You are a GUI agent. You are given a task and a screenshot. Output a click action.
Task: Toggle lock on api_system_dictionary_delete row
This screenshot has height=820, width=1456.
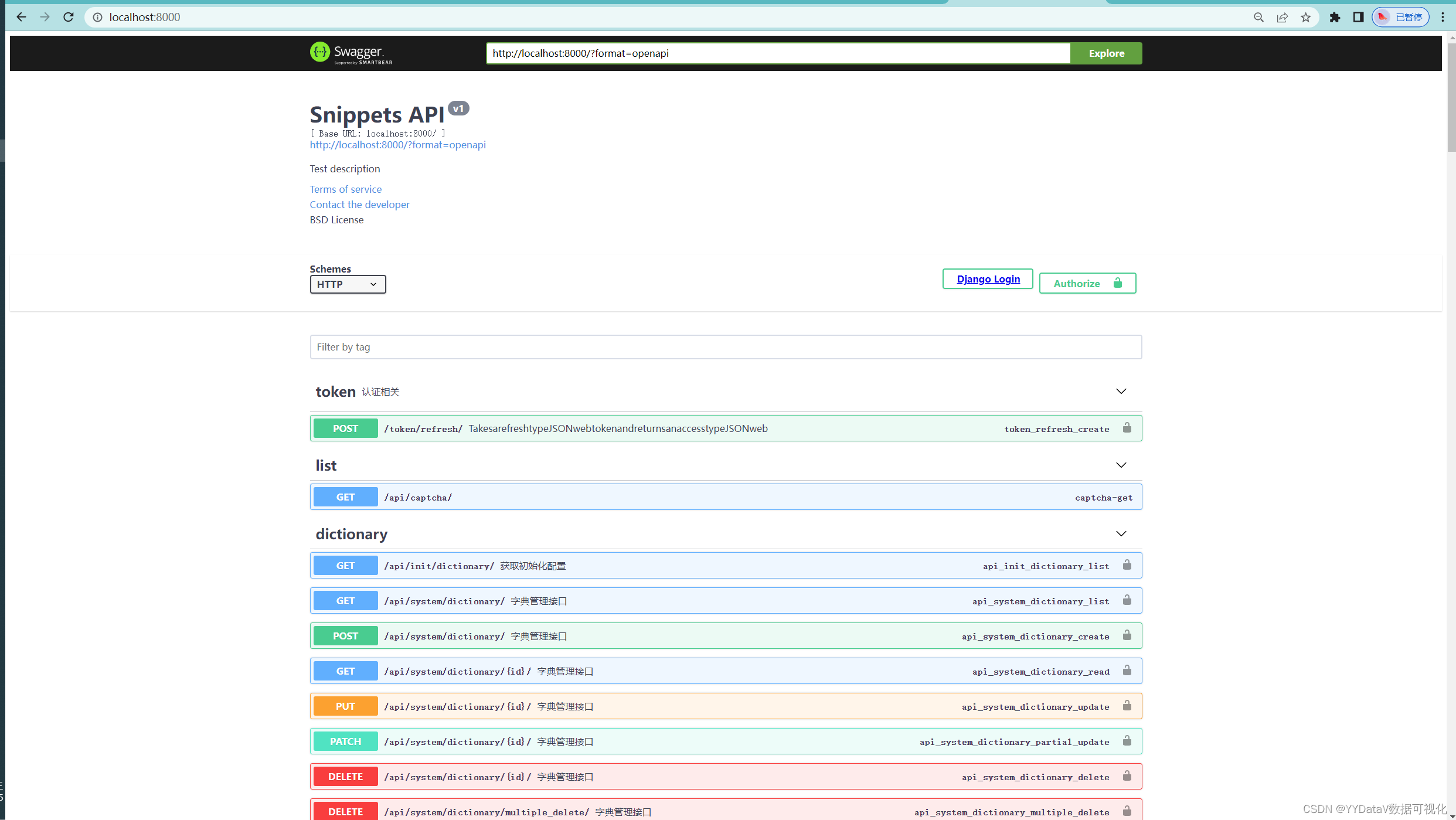click(1127, 776)
